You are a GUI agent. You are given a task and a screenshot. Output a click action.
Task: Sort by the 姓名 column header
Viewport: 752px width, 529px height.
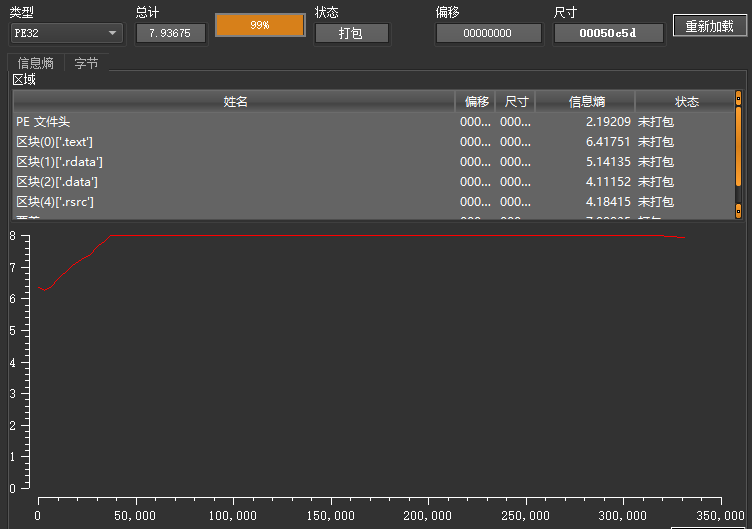tap(234, 102)
